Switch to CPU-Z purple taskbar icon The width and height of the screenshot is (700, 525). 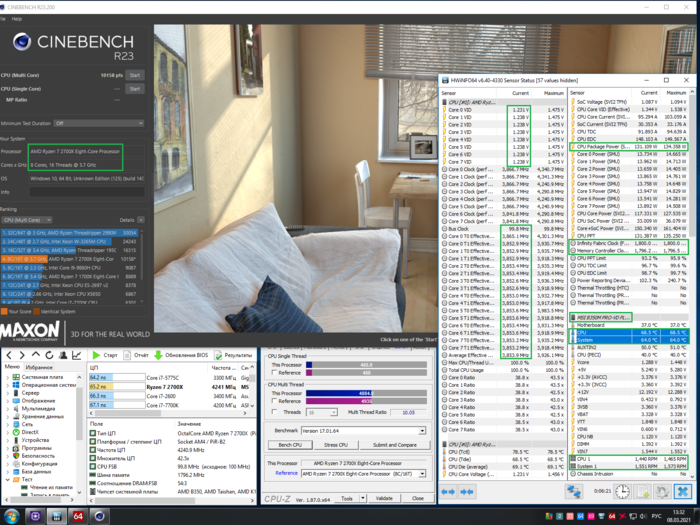35,517
